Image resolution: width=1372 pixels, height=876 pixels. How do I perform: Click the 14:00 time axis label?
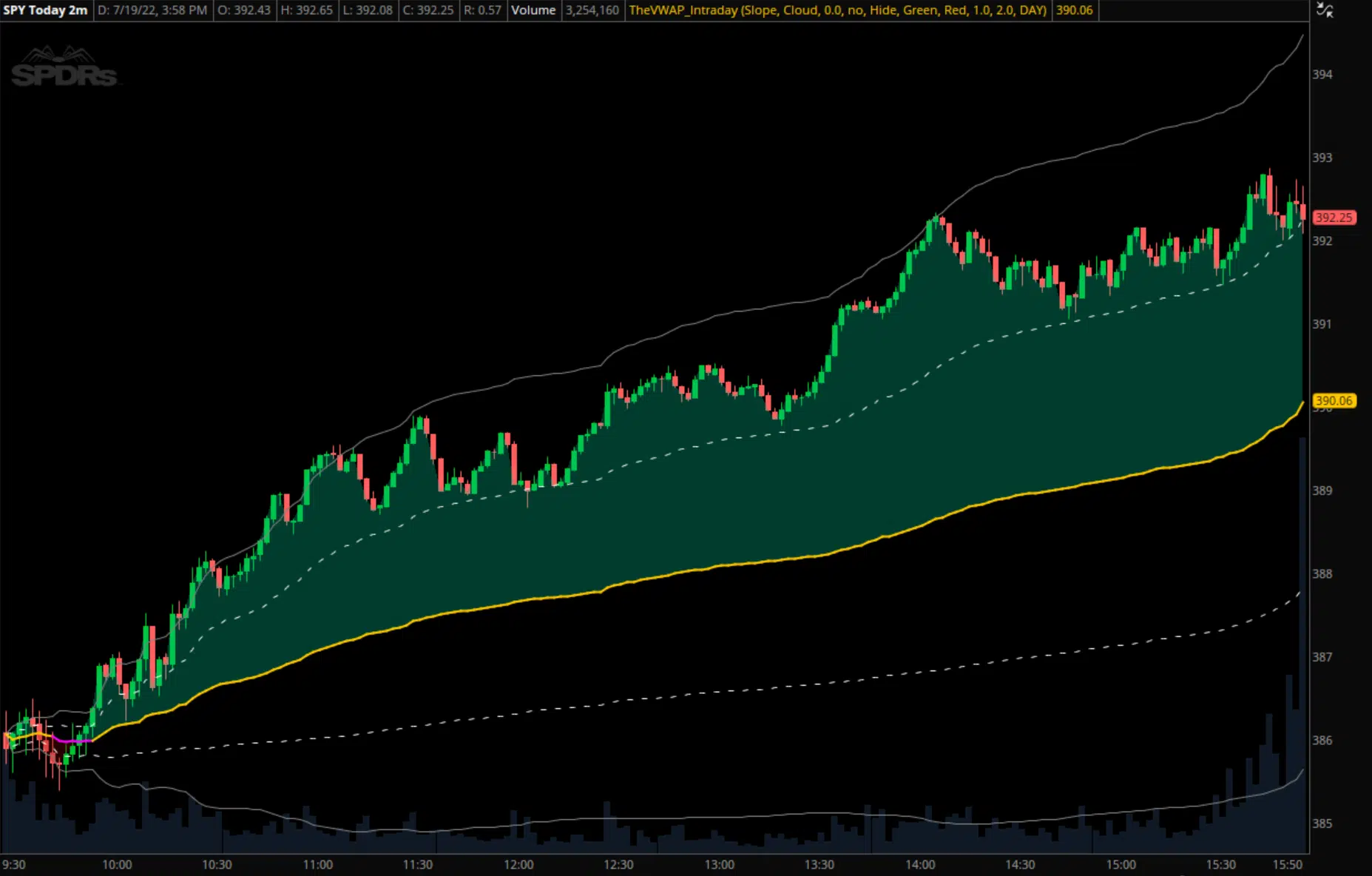click(920, 864)
